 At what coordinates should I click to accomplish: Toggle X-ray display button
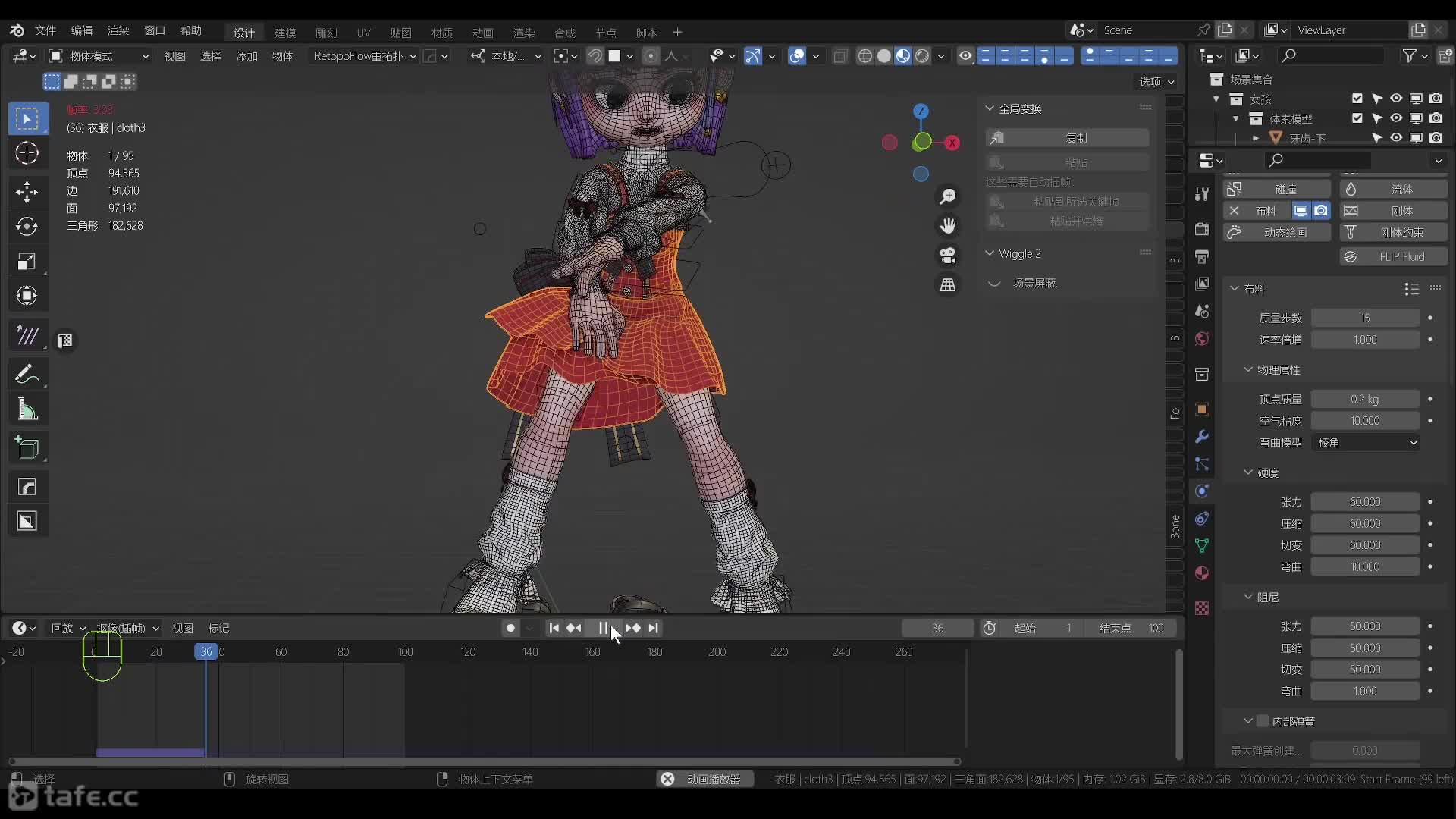coord(840,56)
